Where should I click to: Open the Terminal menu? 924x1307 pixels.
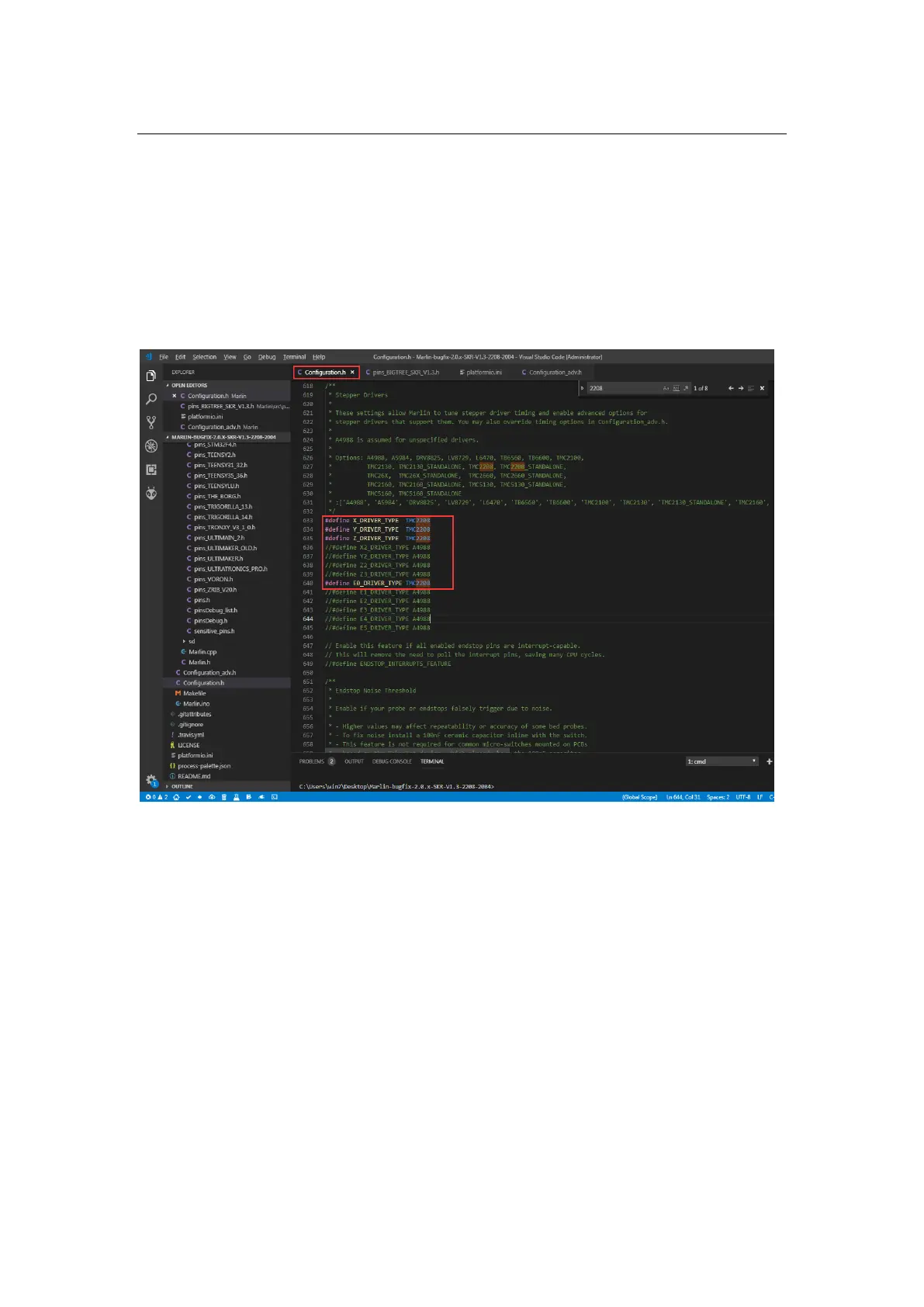tap(294, 357)
